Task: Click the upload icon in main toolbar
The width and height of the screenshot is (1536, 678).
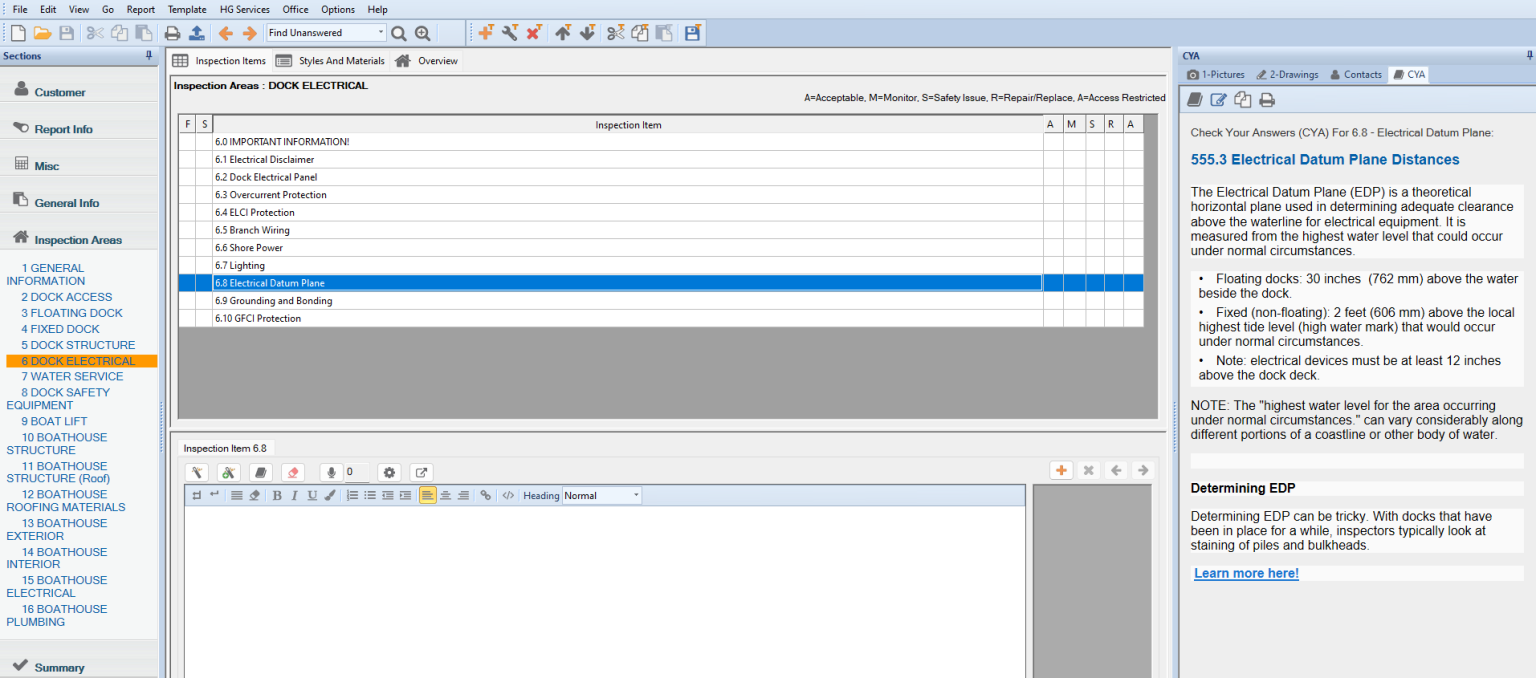Action: click(196, 33)
